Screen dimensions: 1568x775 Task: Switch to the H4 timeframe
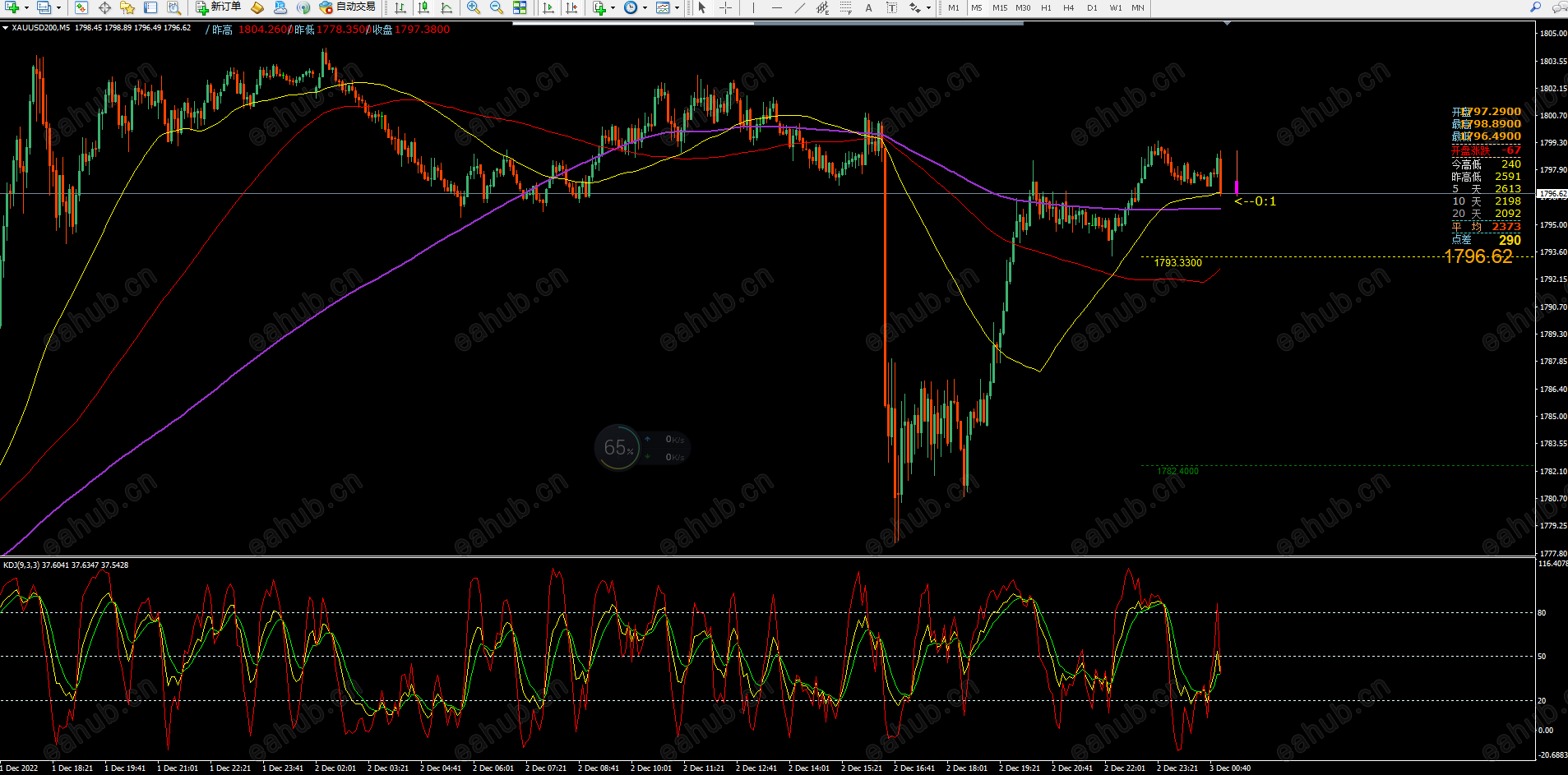(1069, 7)
